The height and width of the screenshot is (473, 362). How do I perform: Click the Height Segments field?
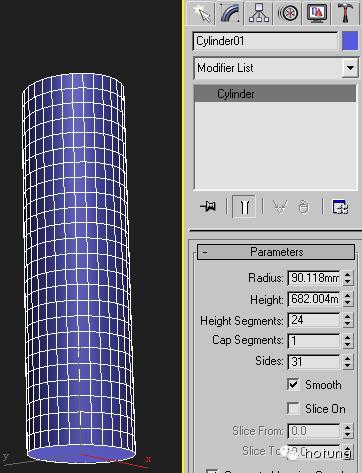click(x=314, y=320)
